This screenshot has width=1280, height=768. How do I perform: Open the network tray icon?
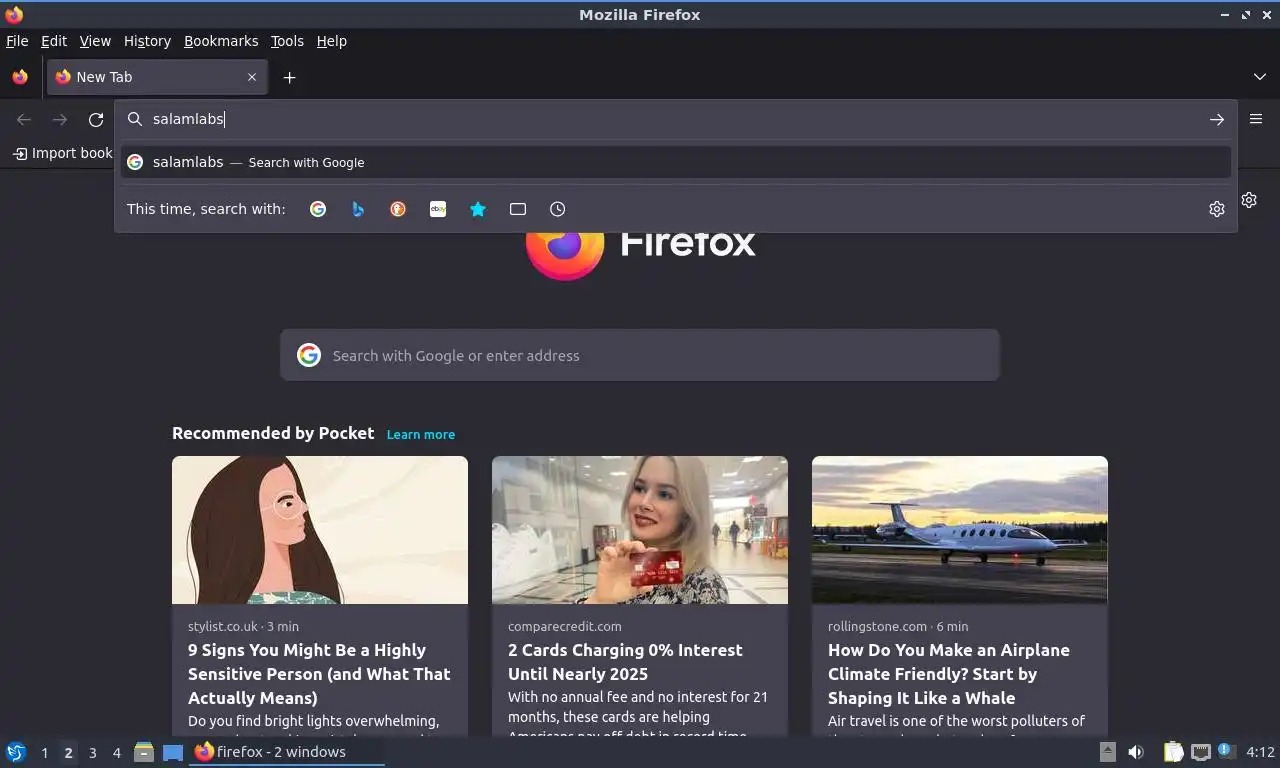1200,752
